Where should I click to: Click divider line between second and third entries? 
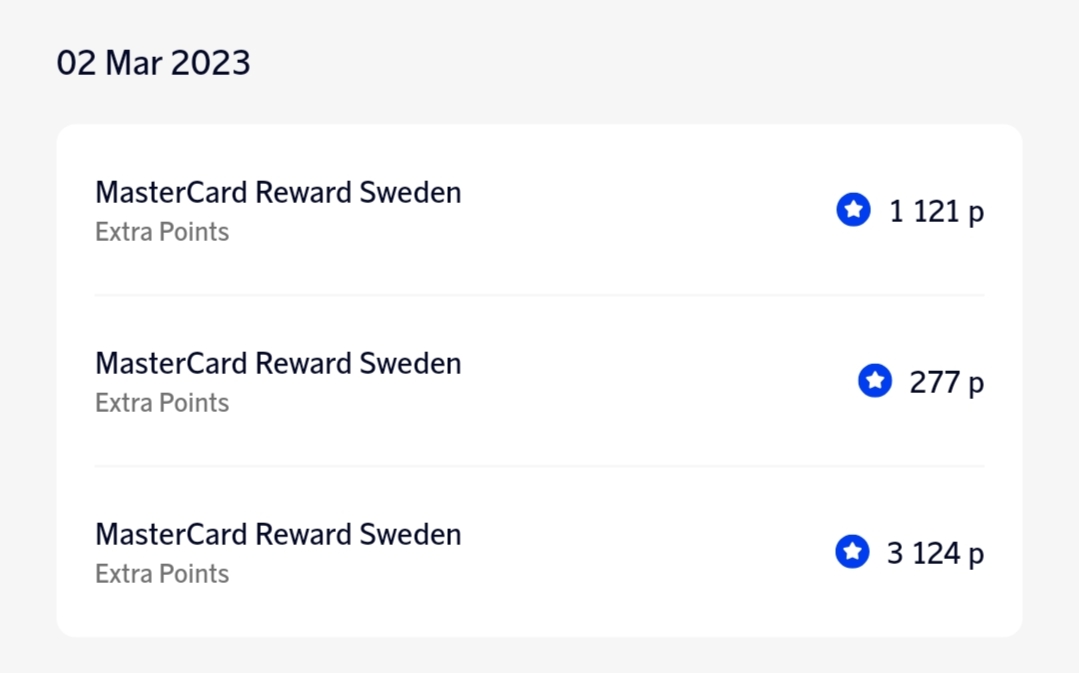539,466
